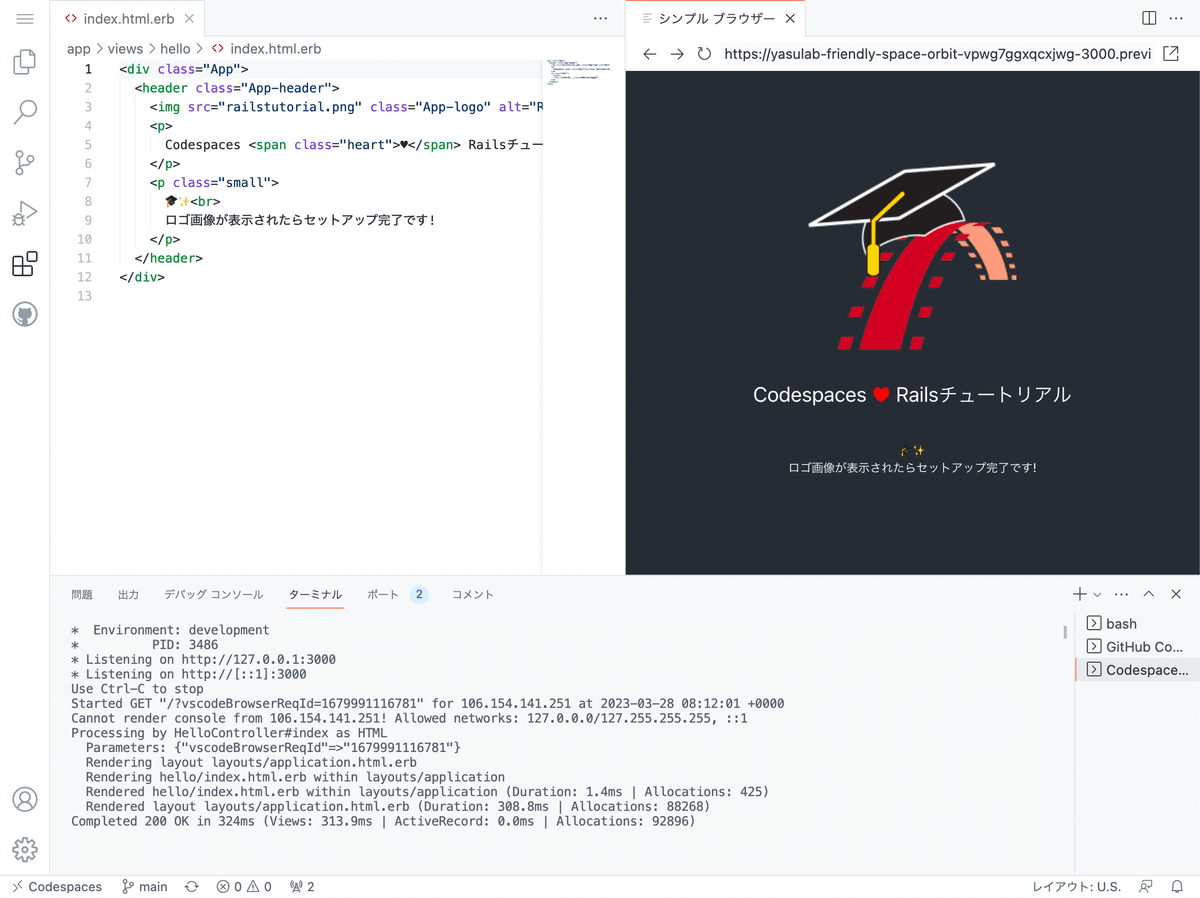Screen dimensions: 1200x898
Task: Open editor more actions menu beside index.html.erb tab
Action: (600, 18)
